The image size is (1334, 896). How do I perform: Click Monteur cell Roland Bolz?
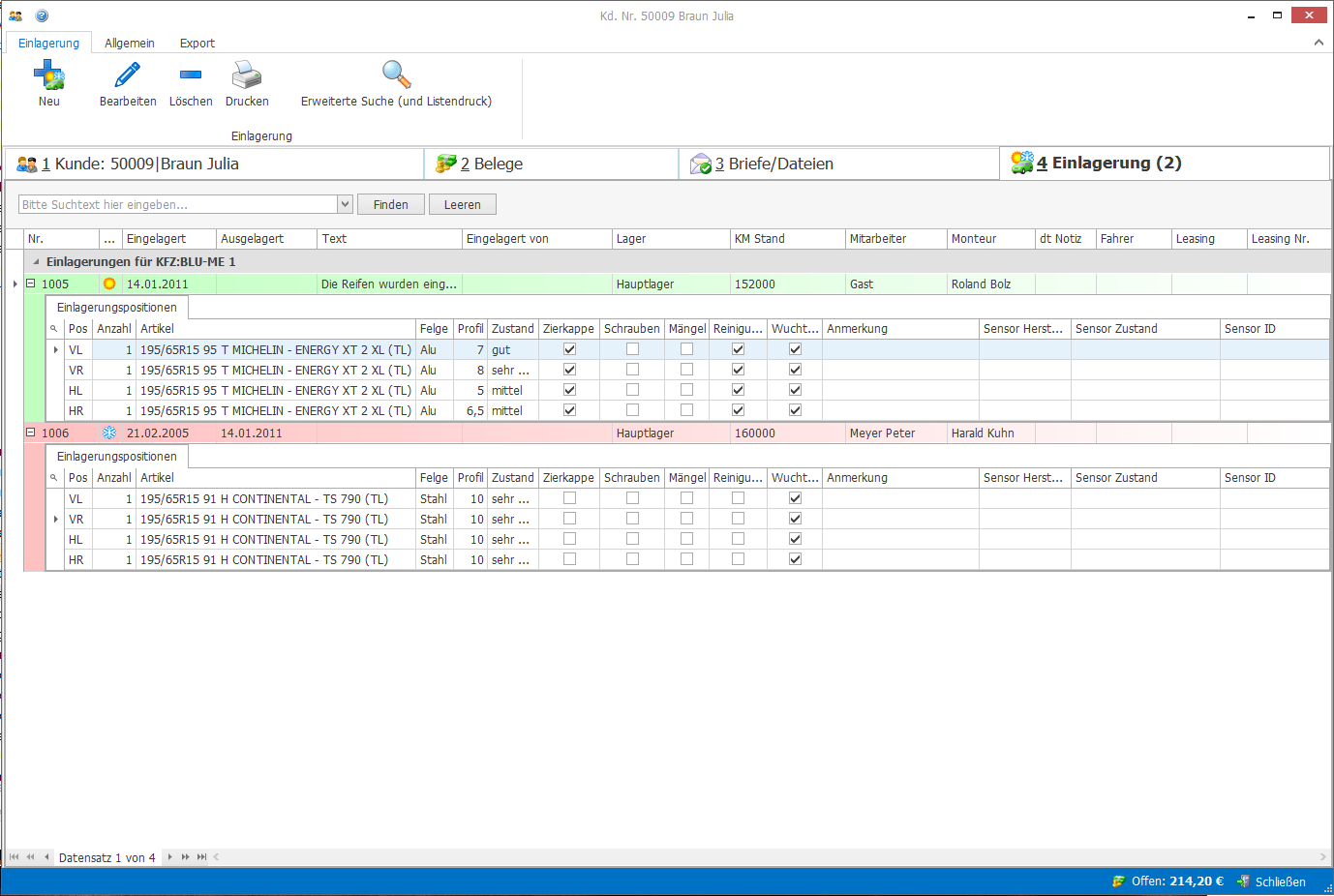pos(991,284)
